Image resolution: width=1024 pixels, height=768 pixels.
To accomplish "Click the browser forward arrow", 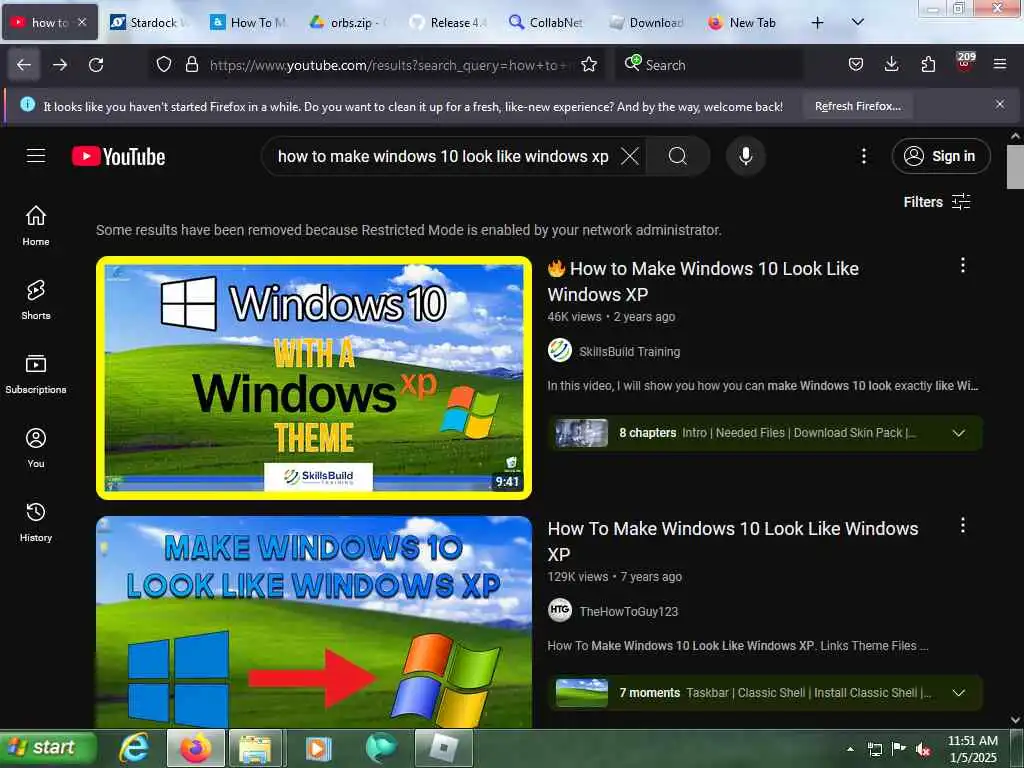I will (60, 65).
